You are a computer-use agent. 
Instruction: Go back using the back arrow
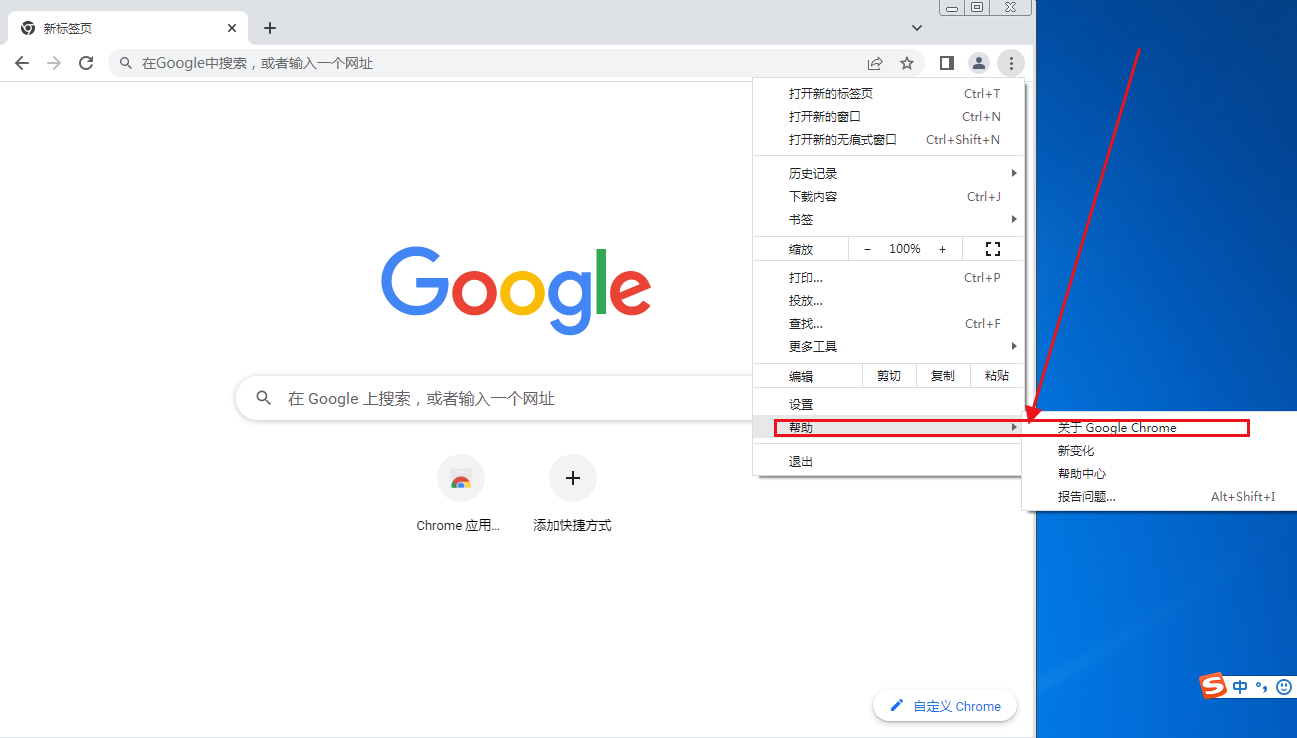22,63
